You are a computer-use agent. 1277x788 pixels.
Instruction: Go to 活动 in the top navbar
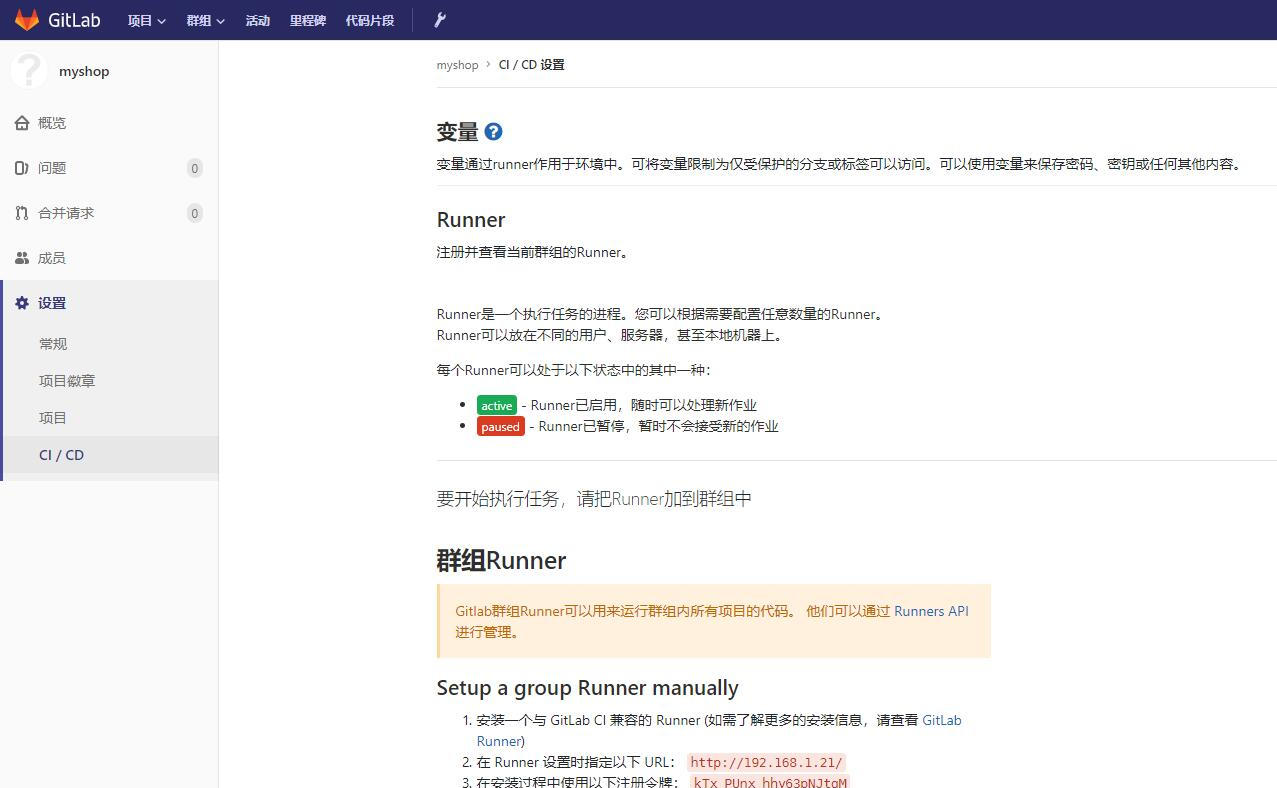point(258,20)
